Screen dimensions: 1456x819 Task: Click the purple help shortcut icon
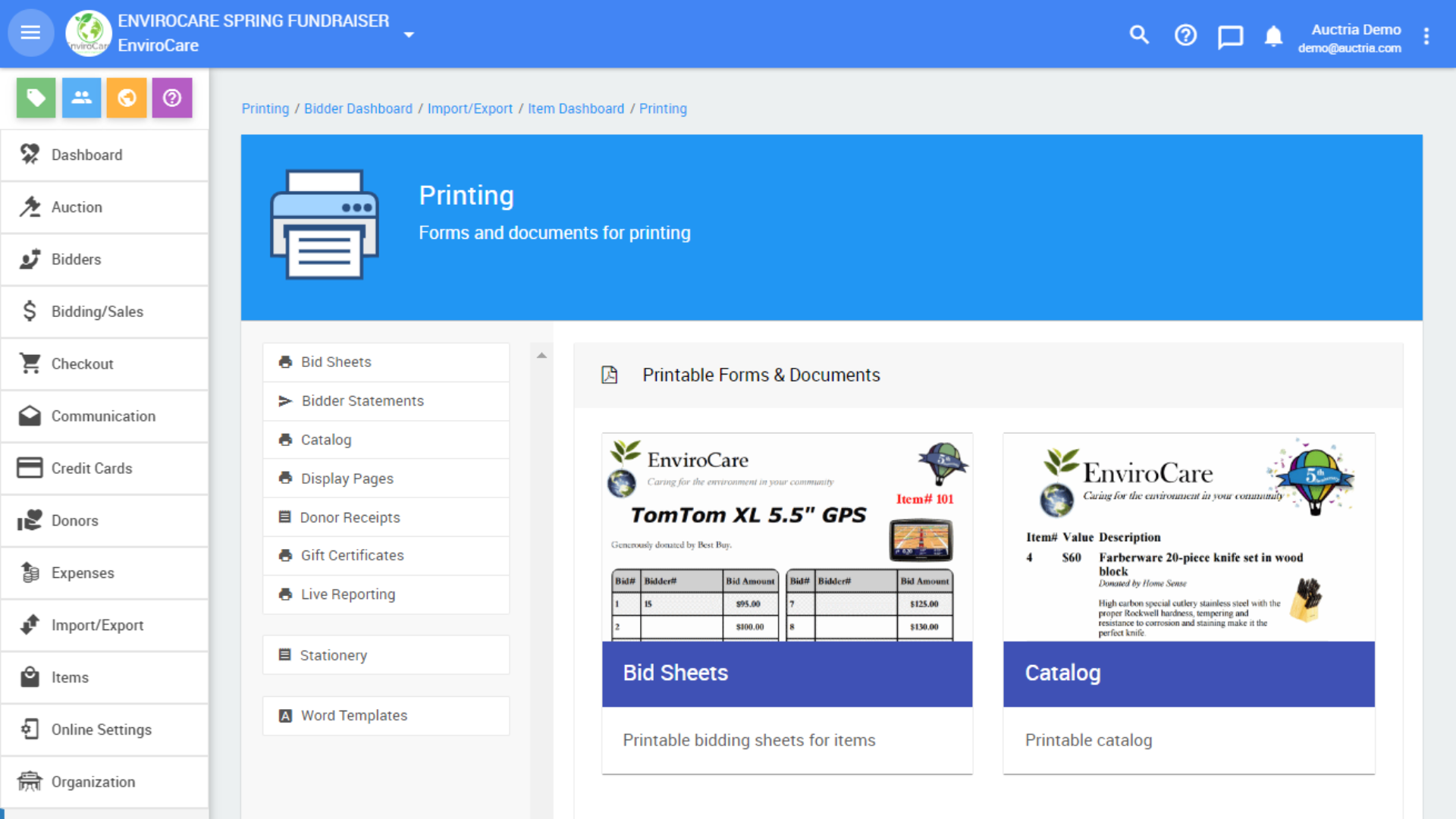tap(172, 98)
